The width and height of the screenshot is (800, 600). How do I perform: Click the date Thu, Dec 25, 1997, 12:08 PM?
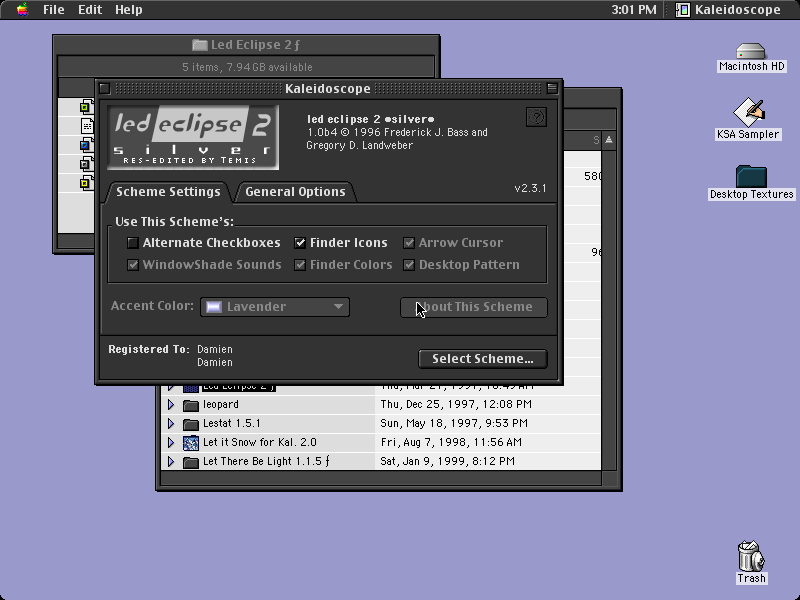pyautogui.click(x=456, y=405)
